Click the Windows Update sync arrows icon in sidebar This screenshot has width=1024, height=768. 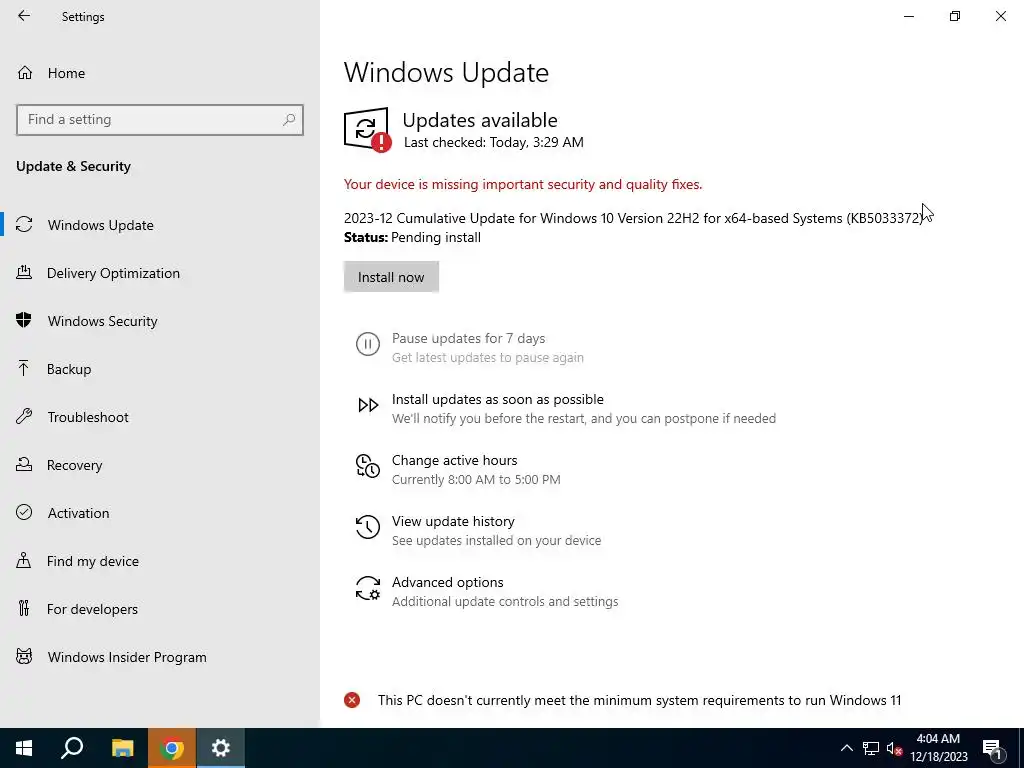click(24, 225)
